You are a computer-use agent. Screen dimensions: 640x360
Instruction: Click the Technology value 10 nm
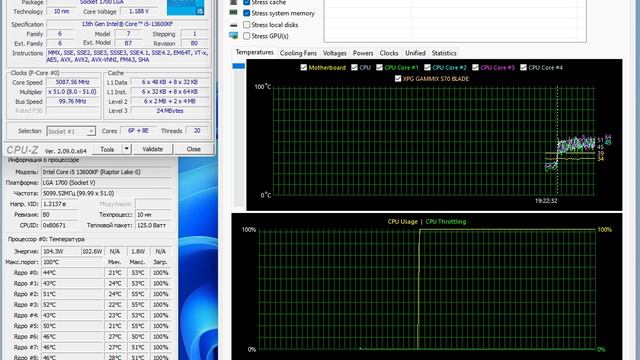62,11
